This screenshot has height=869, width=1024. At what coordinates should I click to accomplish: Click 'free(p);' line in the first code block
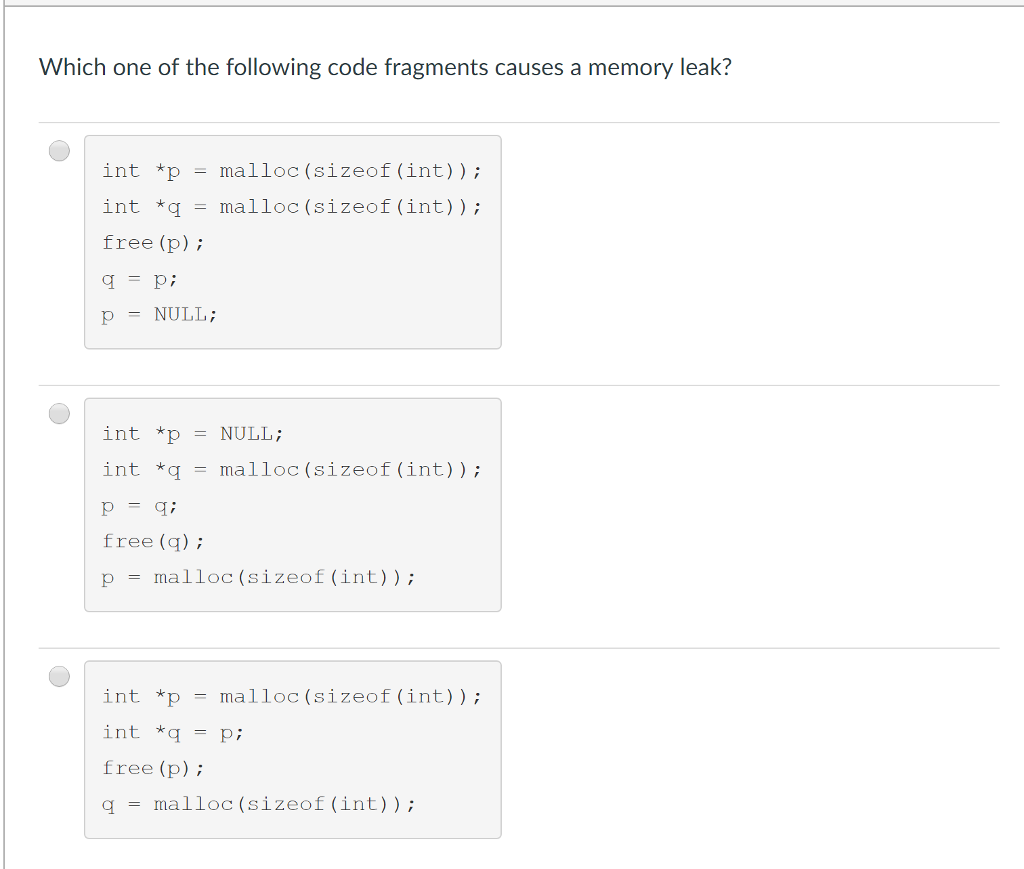coord(153,243)
